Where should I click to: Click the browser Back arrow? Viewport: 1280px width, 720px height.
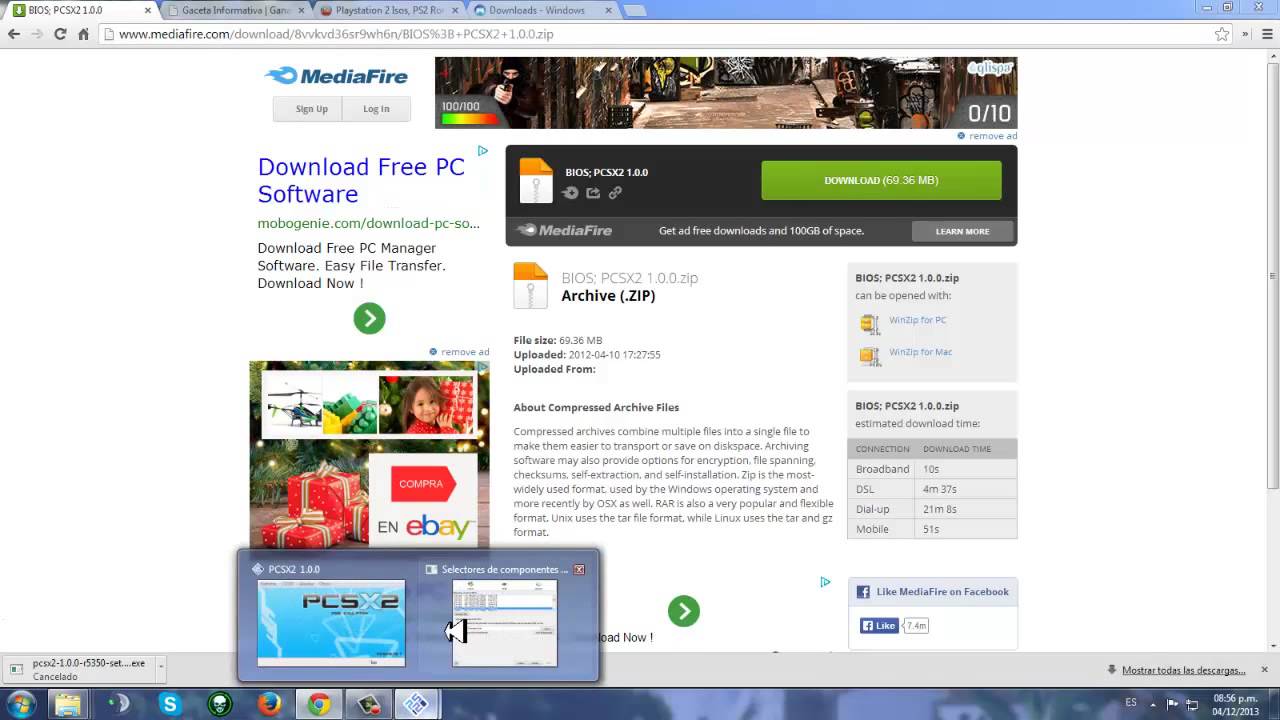tap(14, 34)
